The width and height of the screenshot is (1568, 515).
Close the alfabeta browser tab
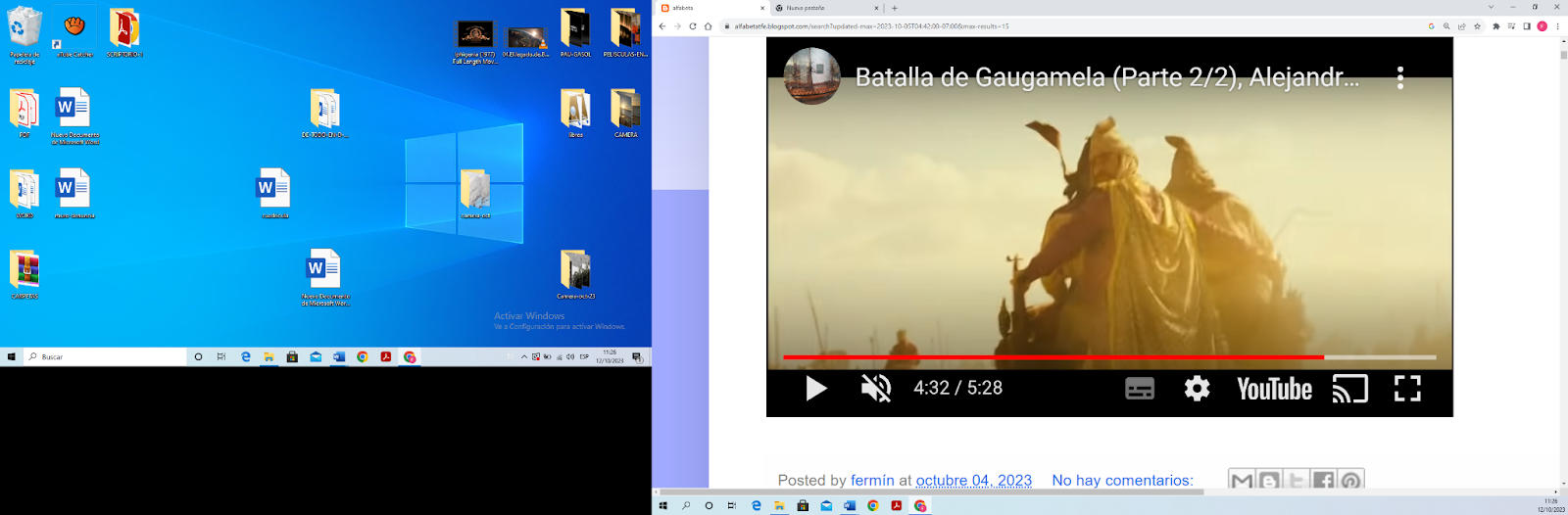(x=762, y=8)
